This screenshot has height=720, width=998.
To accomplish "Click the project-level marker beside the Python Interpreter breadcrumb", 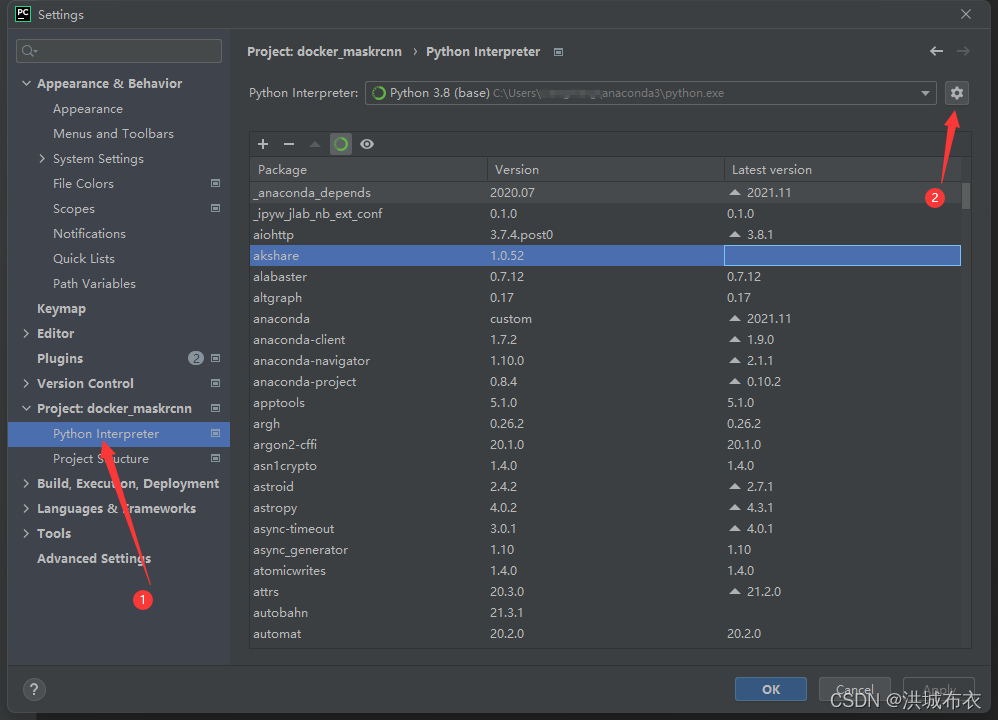I will (x=558, y=52).
